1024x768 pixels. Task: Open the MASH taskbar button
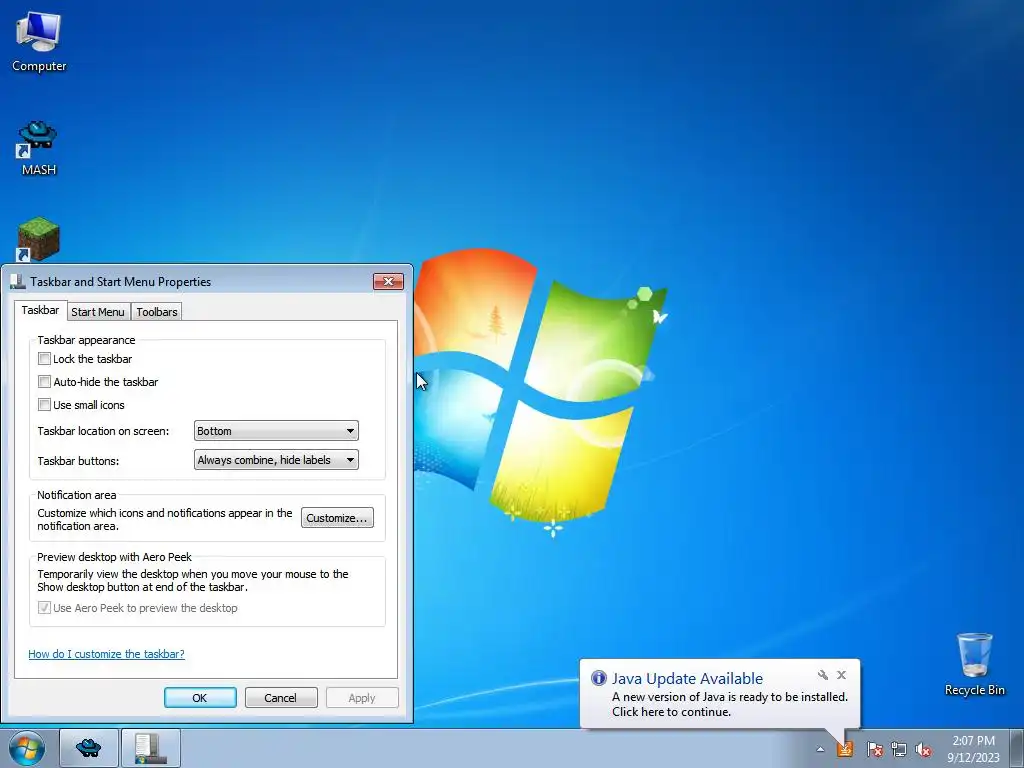point(89,748)
